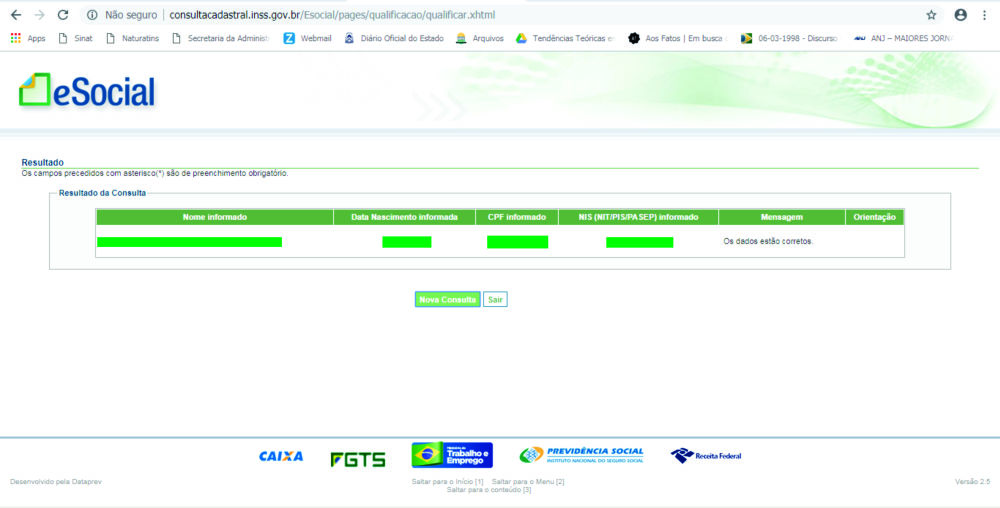The width and height of the screenshot is (1000, 508).
Task: Reload the page with refresh icon
Action: [63, 15]
